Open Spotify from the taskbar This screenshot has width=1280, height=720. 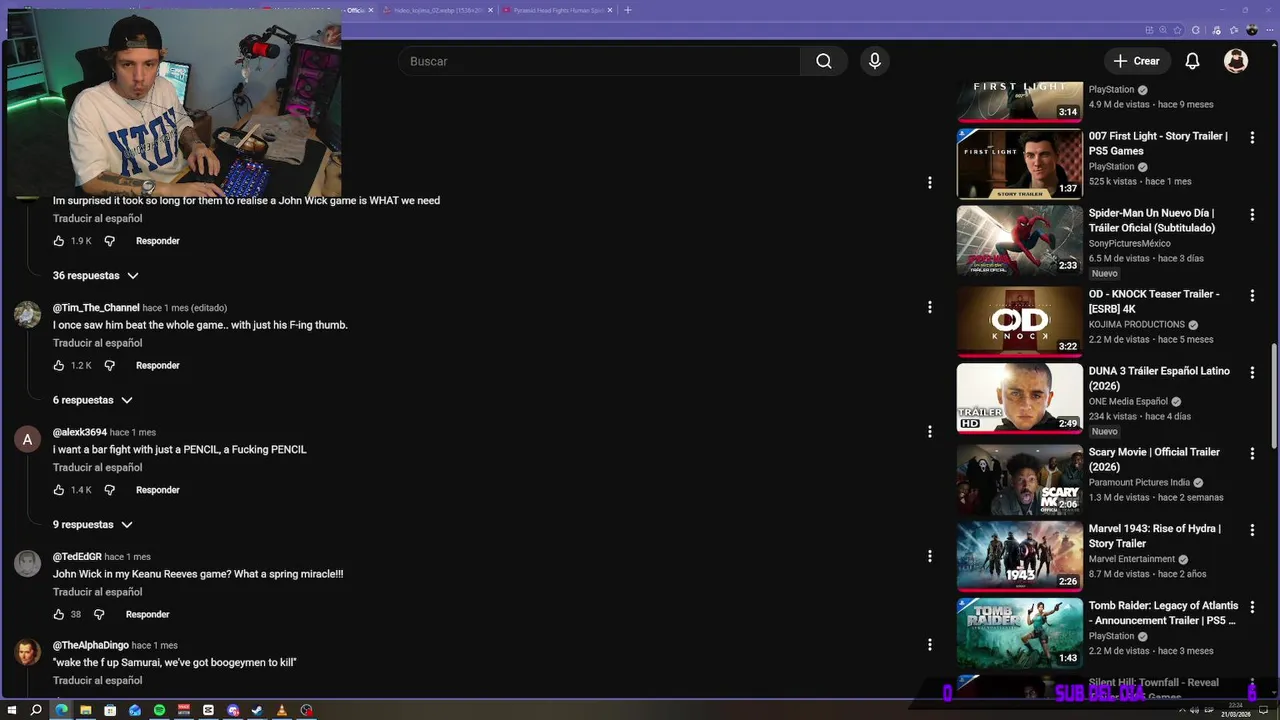(159, 710)
